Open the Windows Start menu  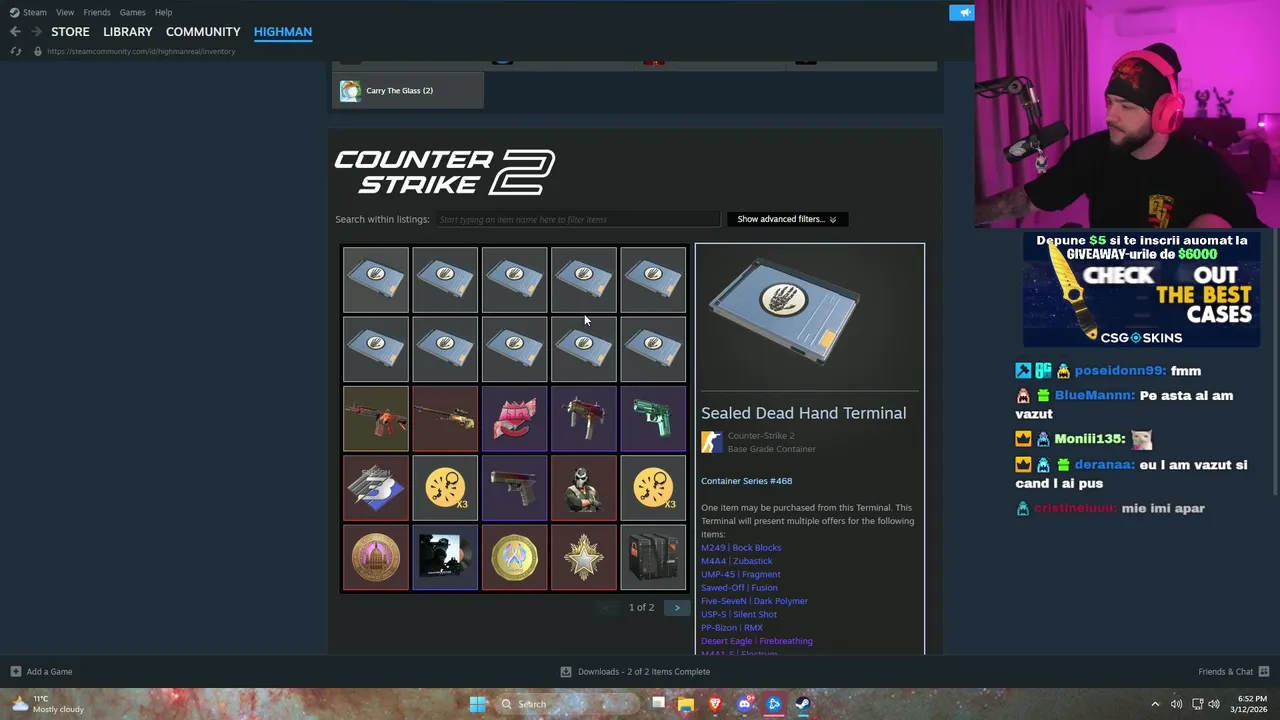click(478, 704)
